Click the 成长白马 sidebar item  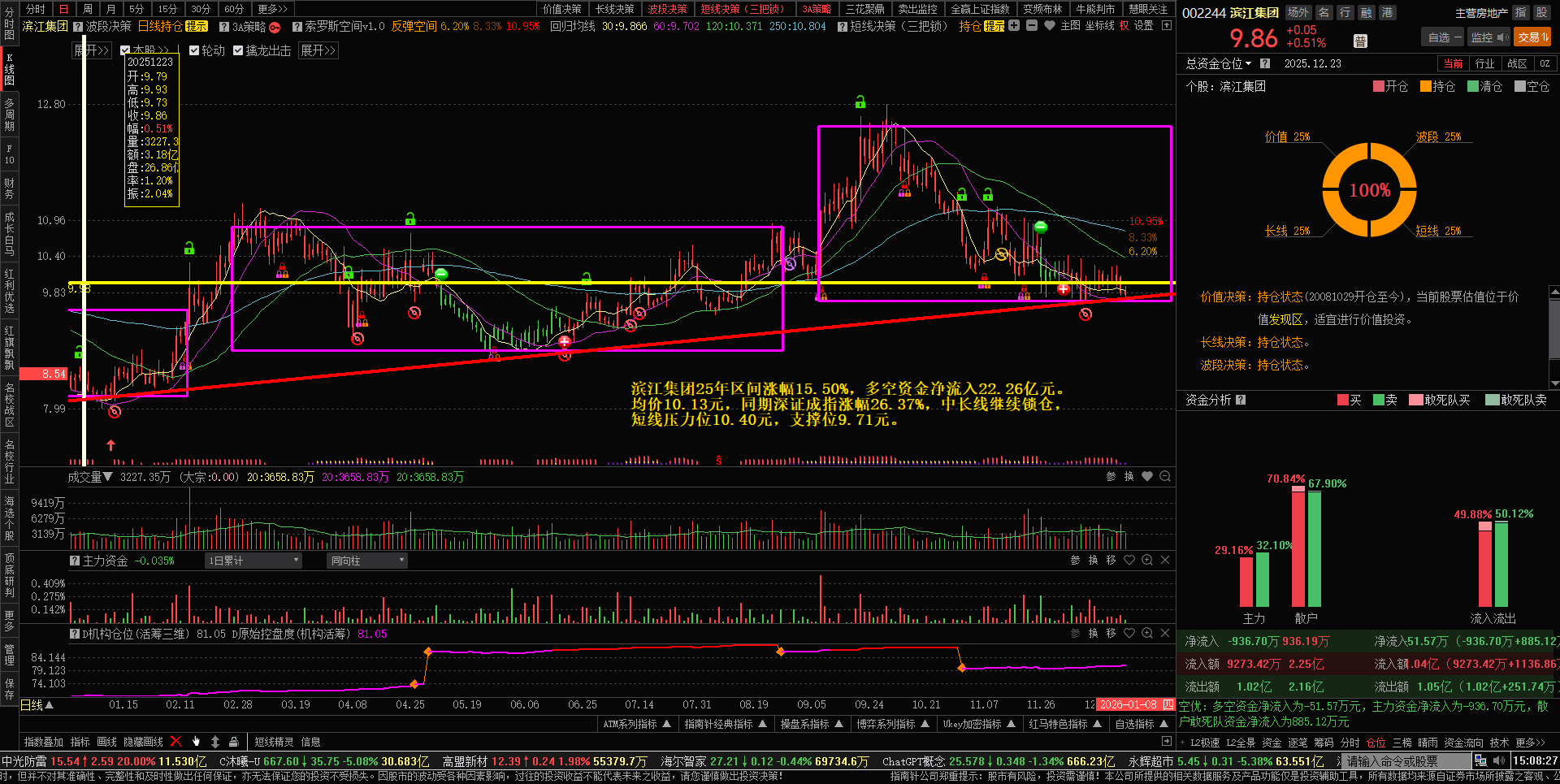(x=9, y=234)
